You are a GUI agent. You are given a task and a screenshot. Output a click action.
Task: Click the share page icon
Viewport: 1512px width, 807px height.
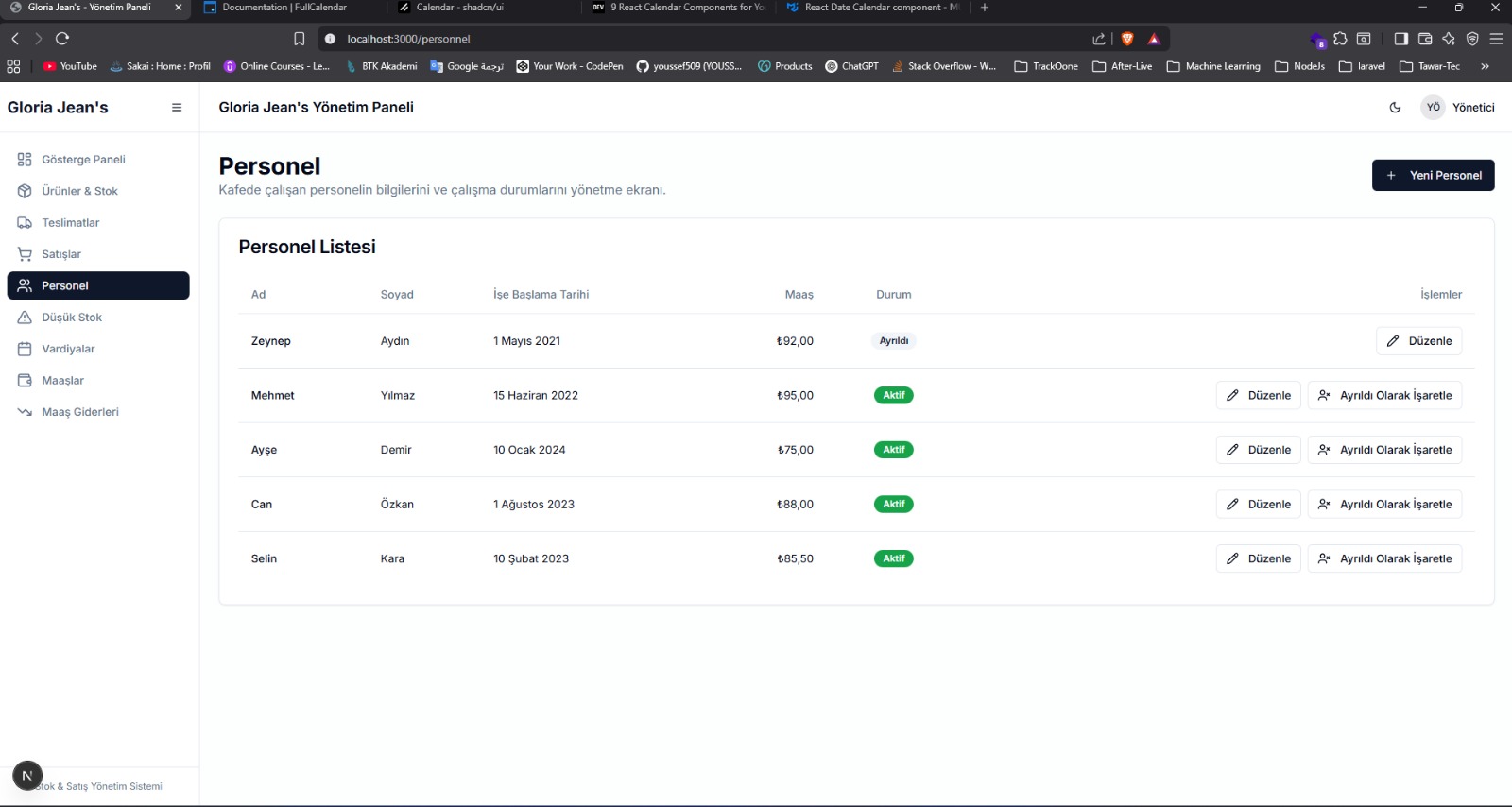coord(1098,39)
